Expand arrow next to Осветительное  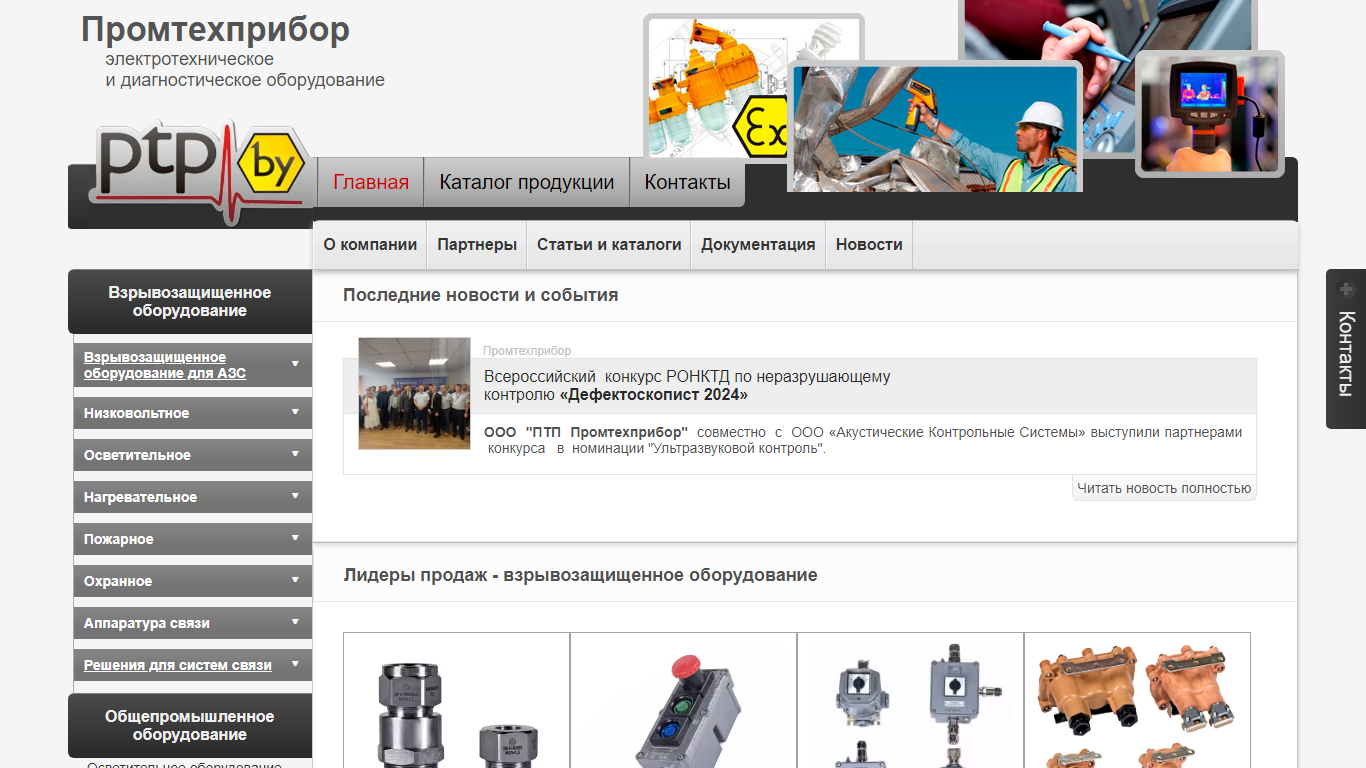point(295,454)
